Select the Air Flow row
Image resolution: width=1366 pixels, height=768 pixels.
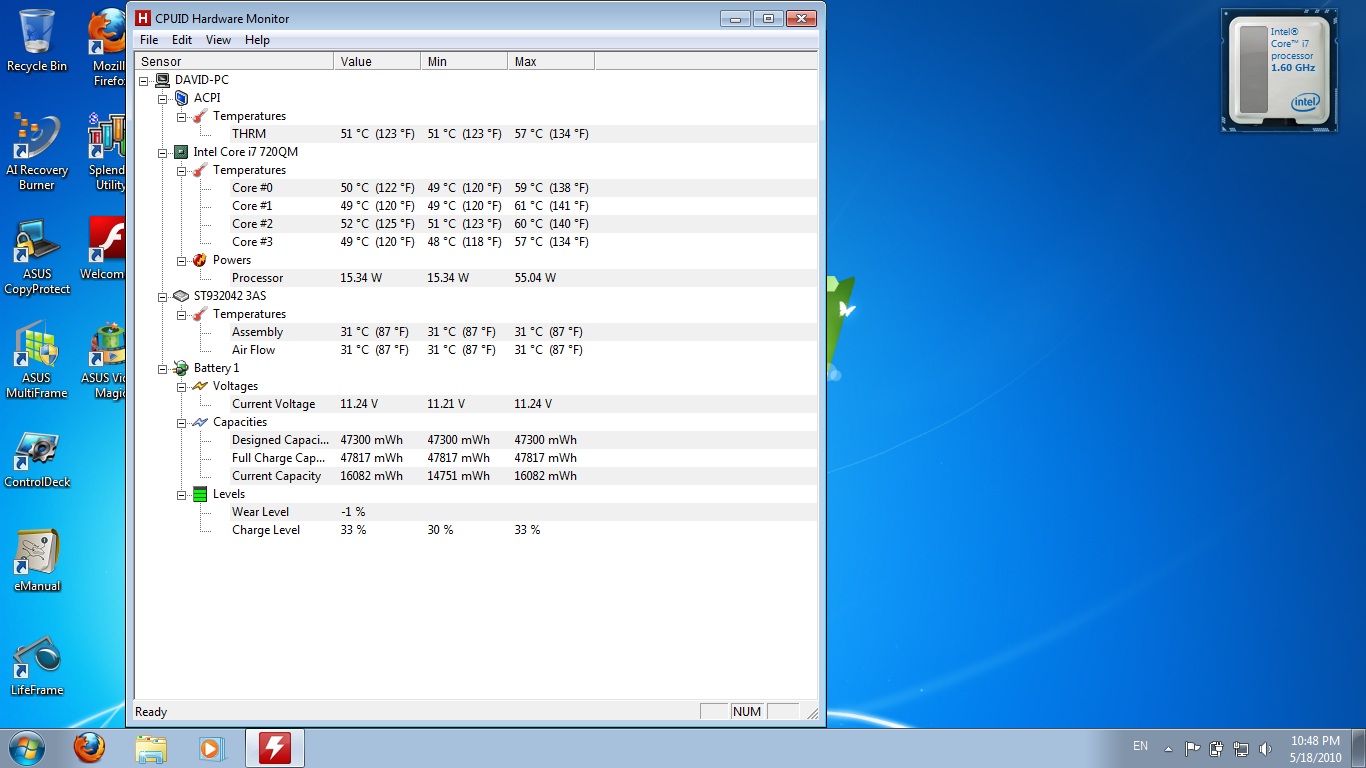click(x=476, y=350)
